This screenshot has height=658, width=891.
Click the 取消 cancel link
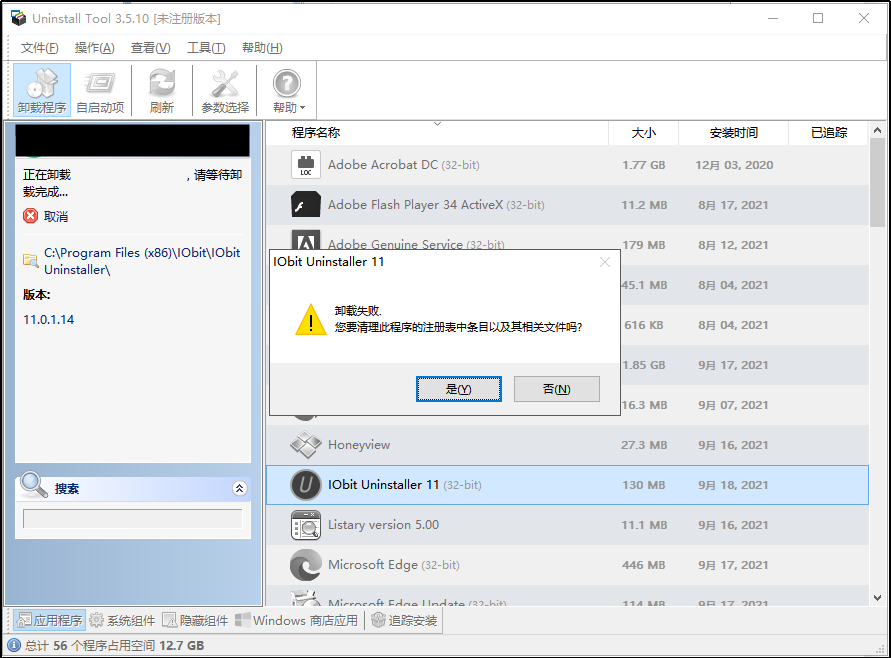click(x=56, y=216)
